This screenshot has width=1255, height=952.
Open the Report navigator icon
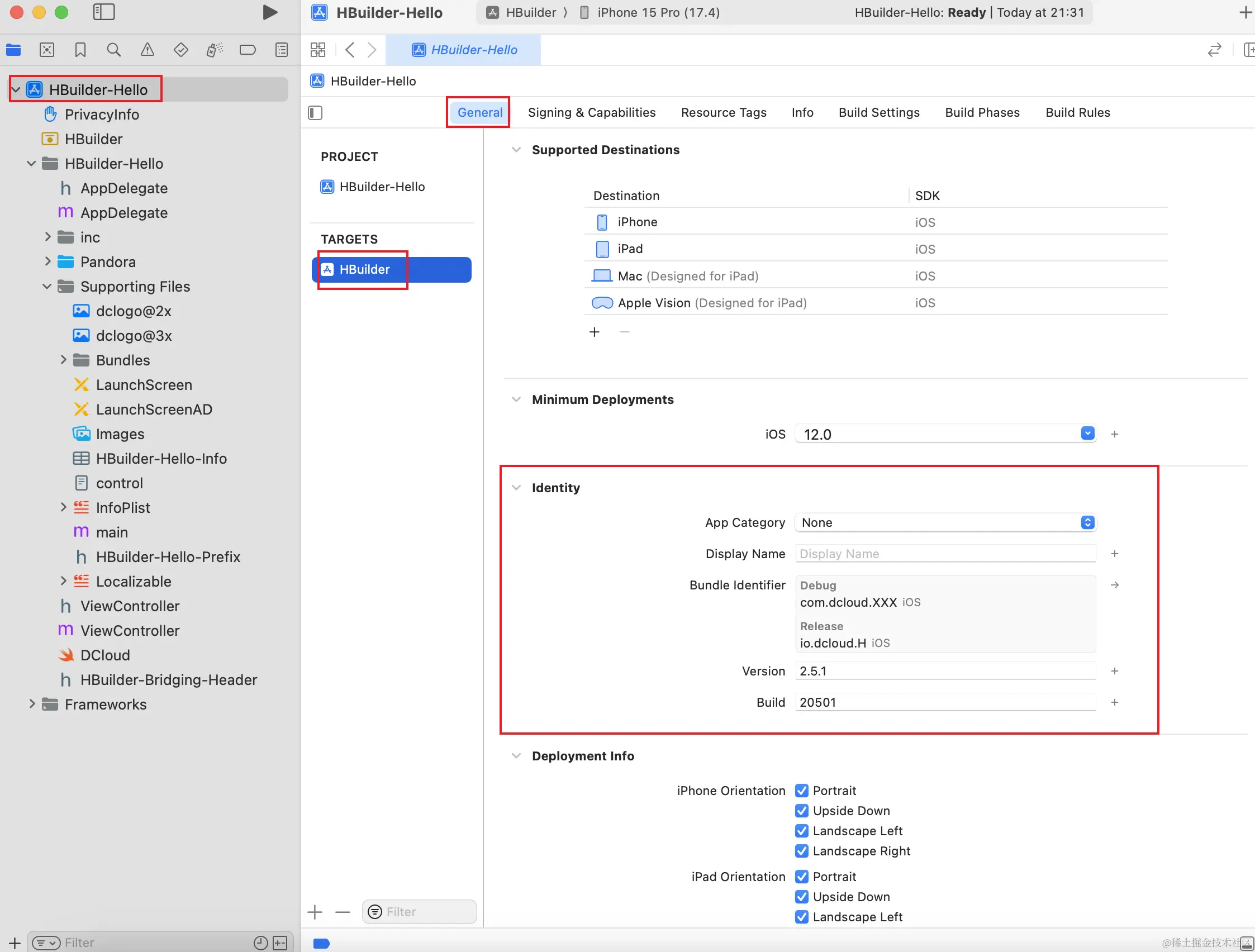tap(282, 50)
